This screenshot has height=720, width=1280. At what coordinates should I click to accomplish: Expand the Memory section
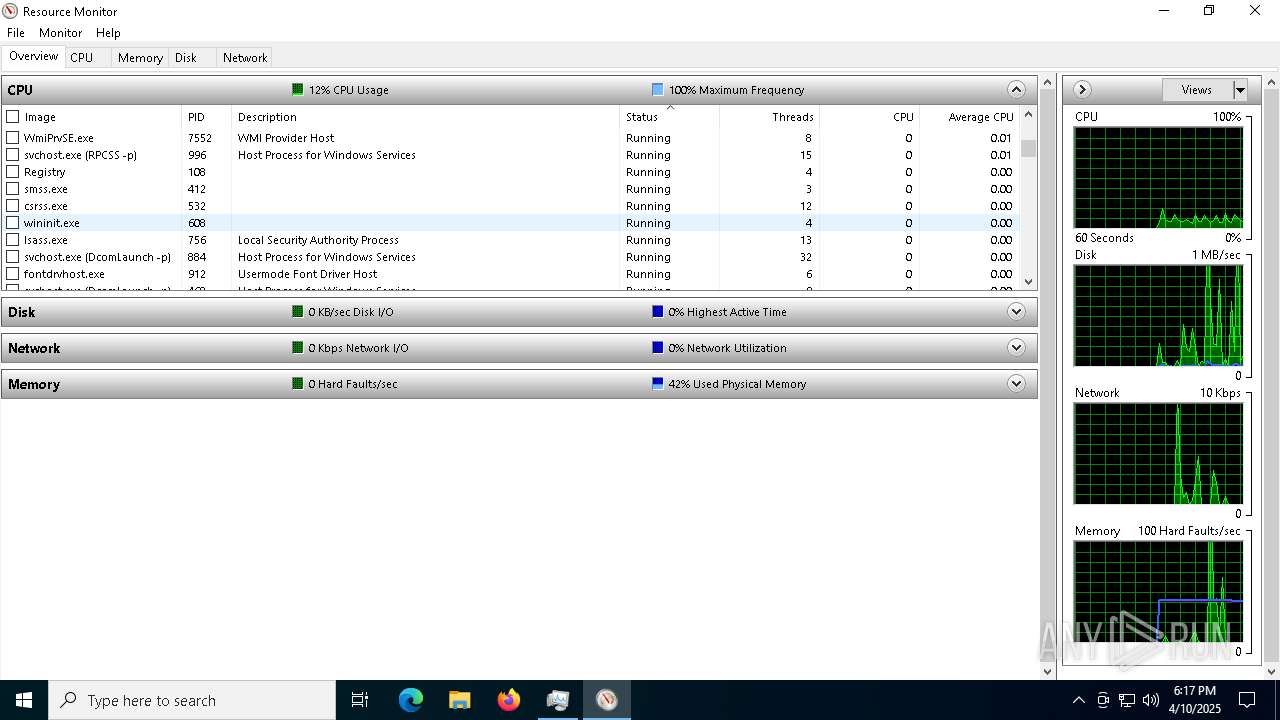(1016, 383)
